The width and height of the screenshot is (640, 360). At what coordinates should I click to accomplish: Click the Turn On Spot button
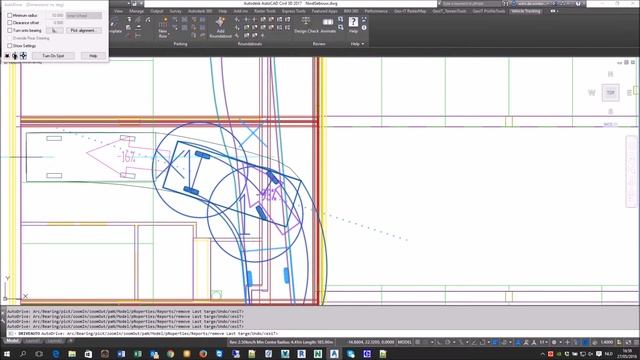pos(53,56)
